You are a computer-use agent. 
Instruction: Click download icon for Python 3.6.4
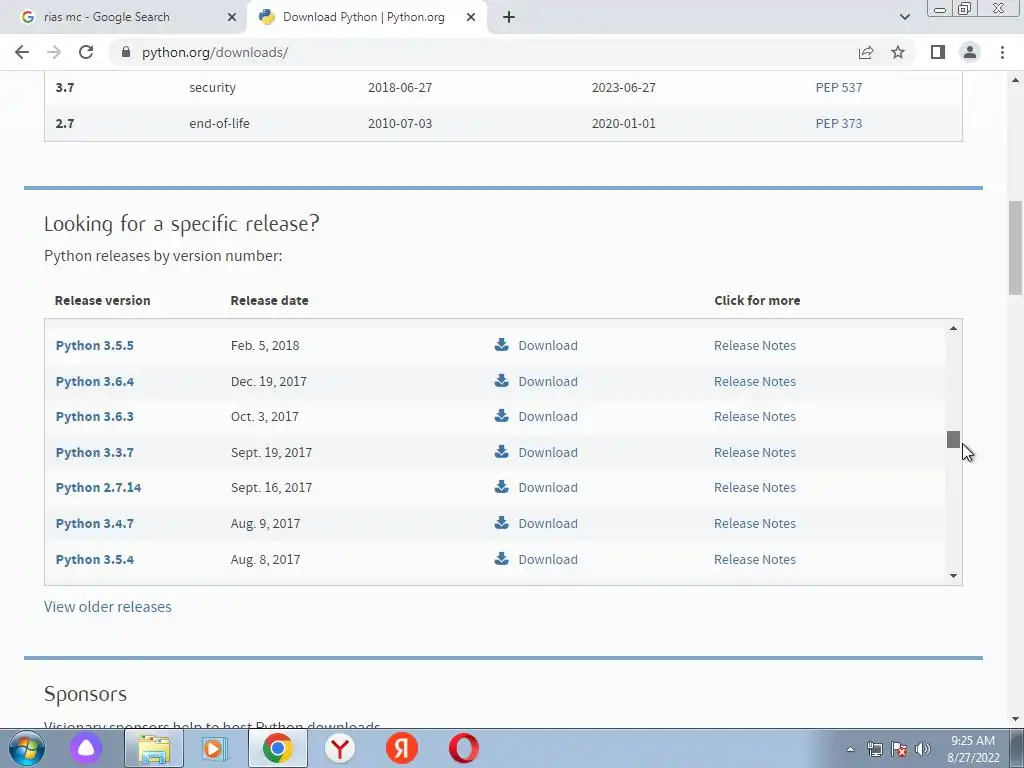point(502,381)
